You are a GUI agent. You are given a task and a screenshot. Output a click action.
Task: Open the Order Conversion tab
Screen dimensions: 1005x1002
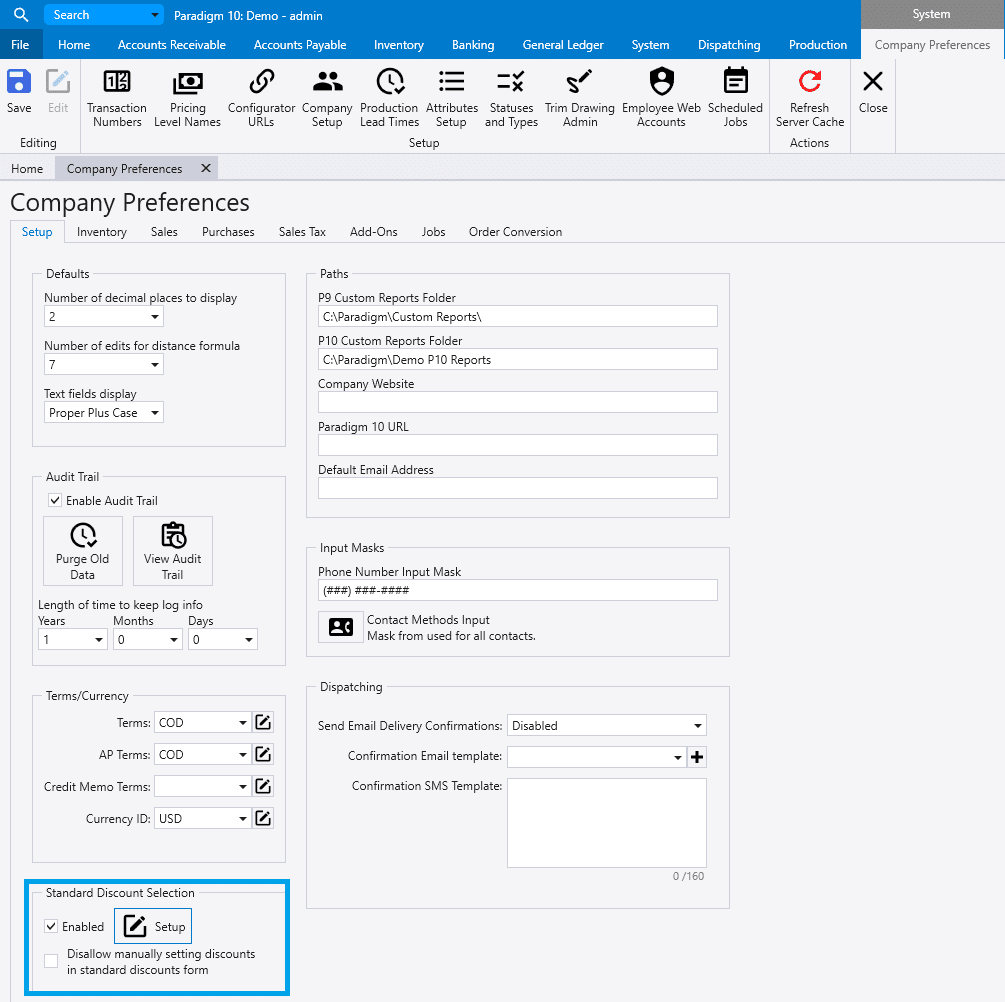coord(515,232)
